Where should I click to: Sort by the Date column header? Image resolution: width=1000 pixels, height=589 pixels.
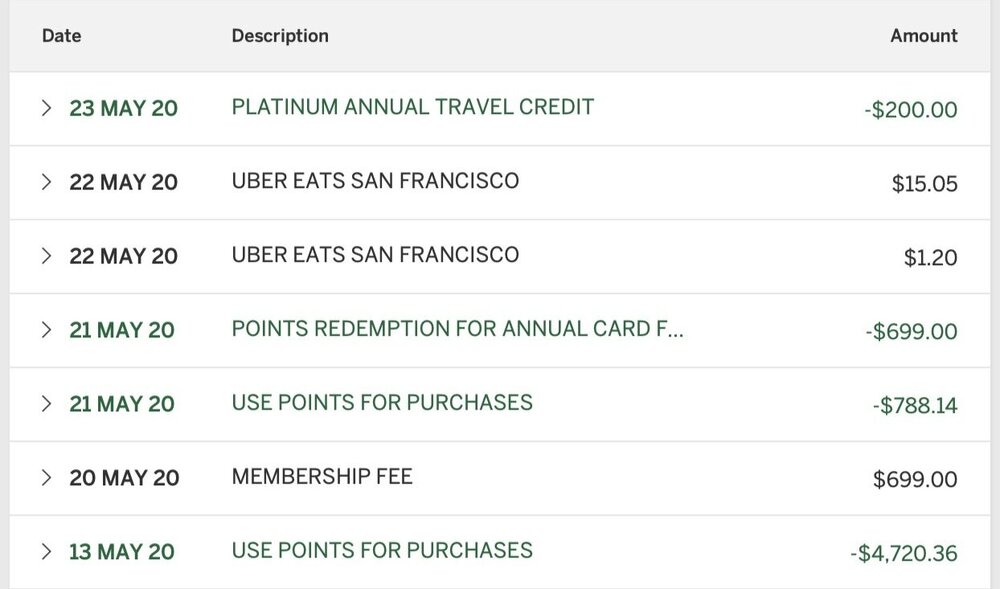pyautogui.click(x=61, y=36)
